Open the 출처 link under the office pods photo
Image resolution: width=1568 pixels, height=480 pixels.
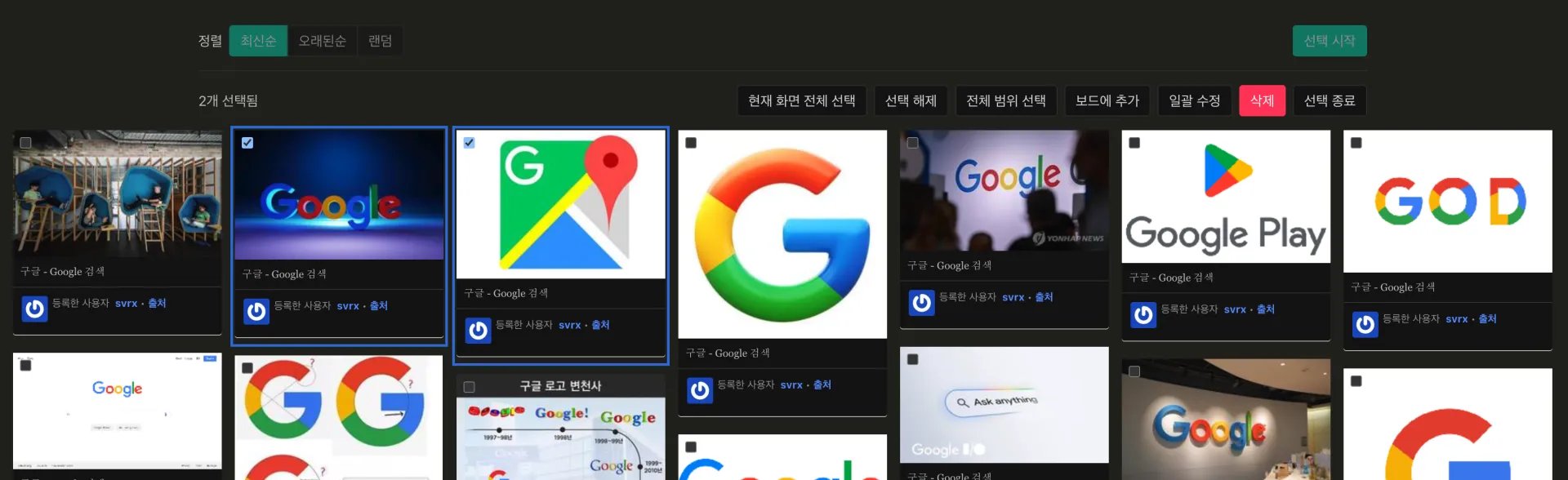coord(157,303)
